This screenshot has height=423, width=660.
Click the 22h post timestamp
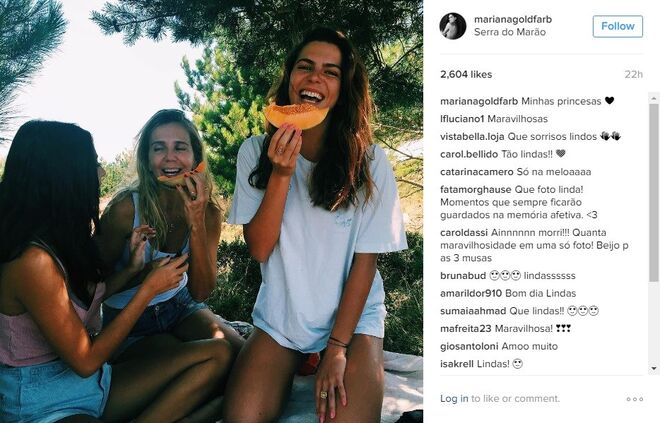633,74
